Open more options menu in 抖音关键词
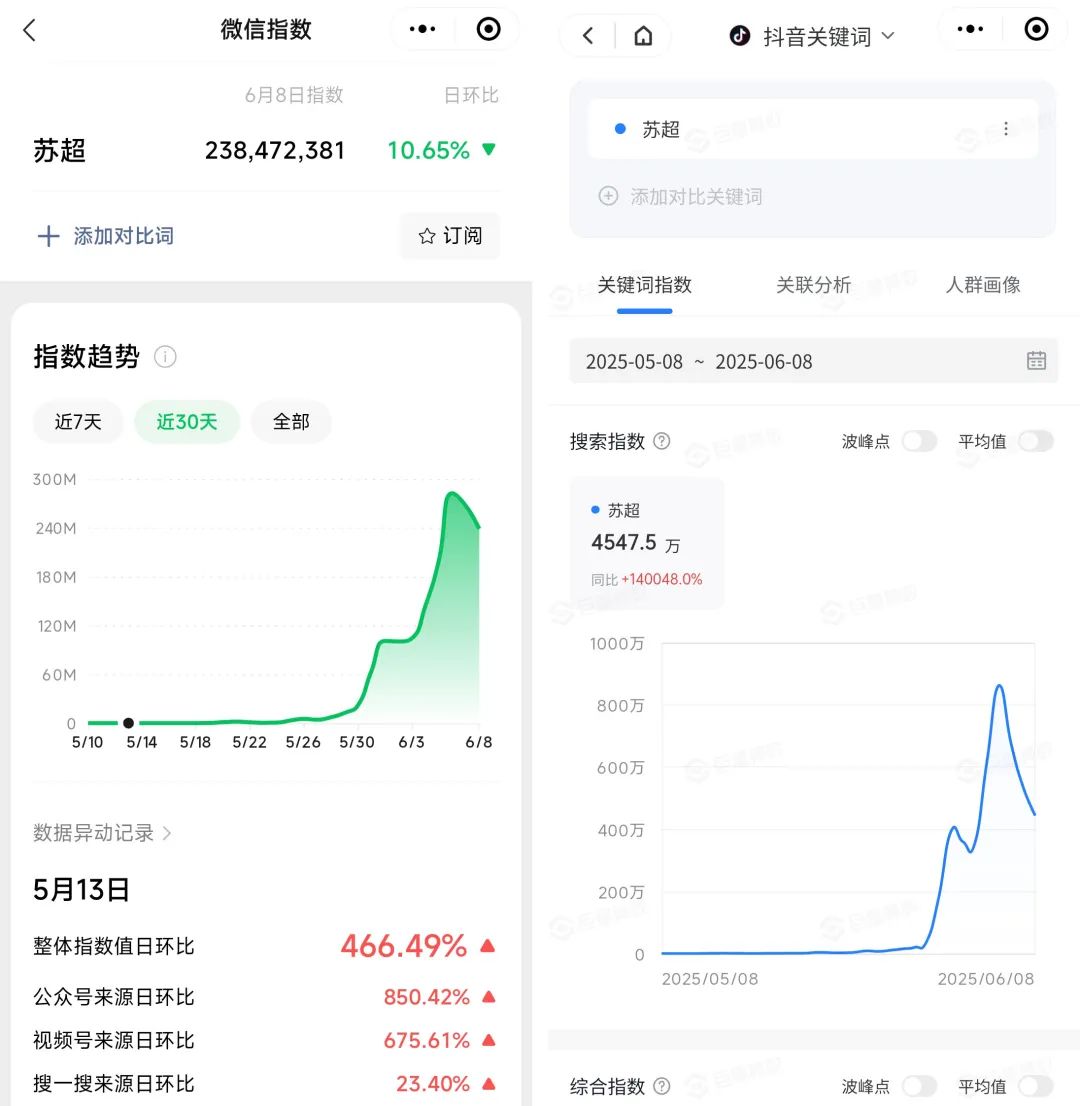The width and height of the screenshot is (1080, 1106). click(x=970, y=29)
